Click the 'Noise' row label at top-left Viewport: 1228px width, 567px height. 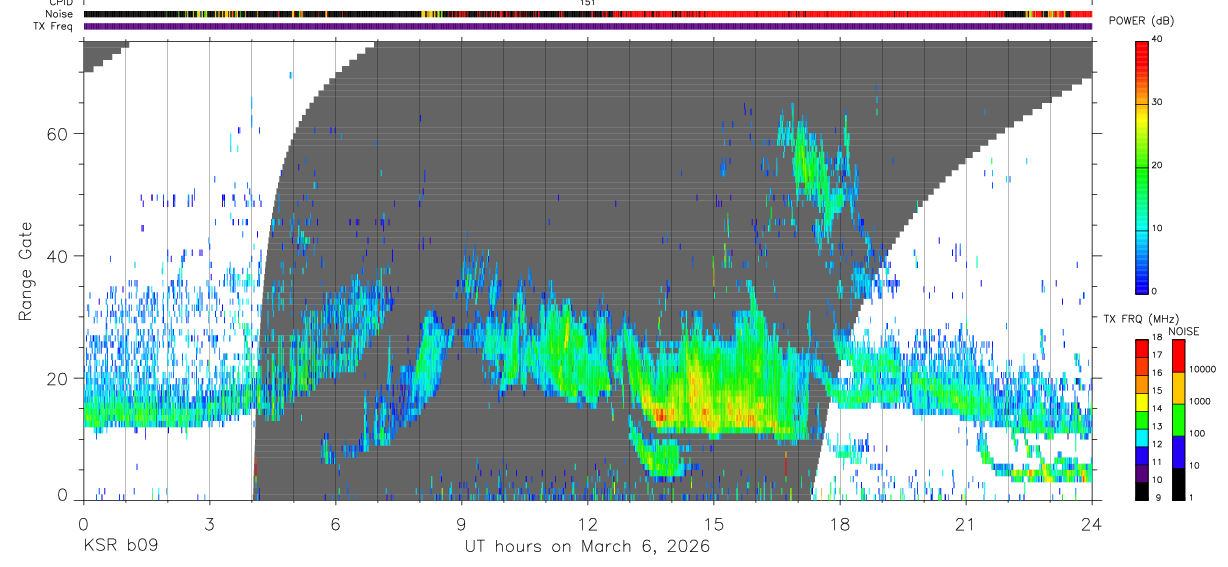point(59,14)
